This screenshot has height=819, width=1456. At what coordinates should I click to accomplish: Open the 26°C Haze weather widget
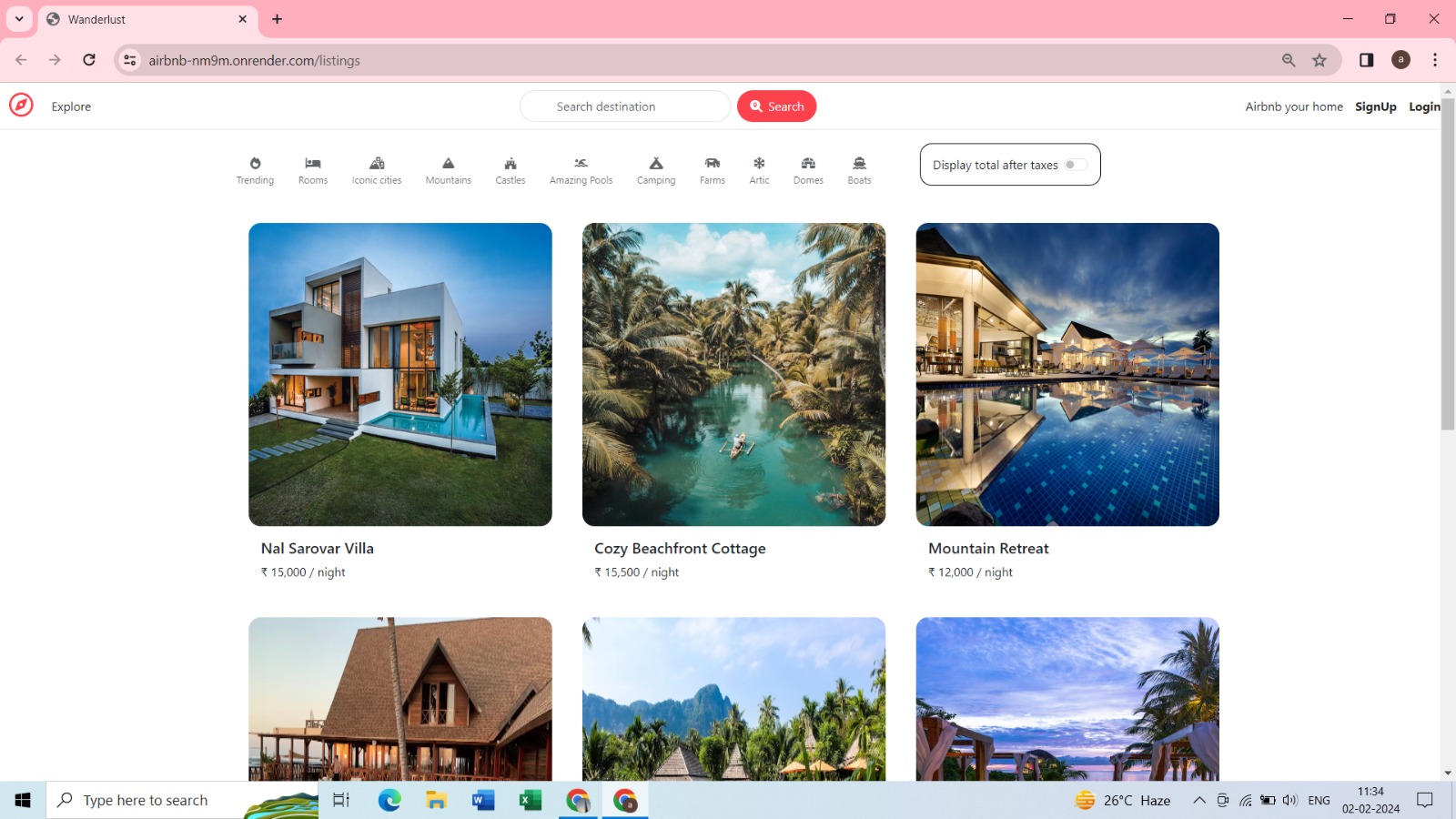click(x=1123, y=800)
